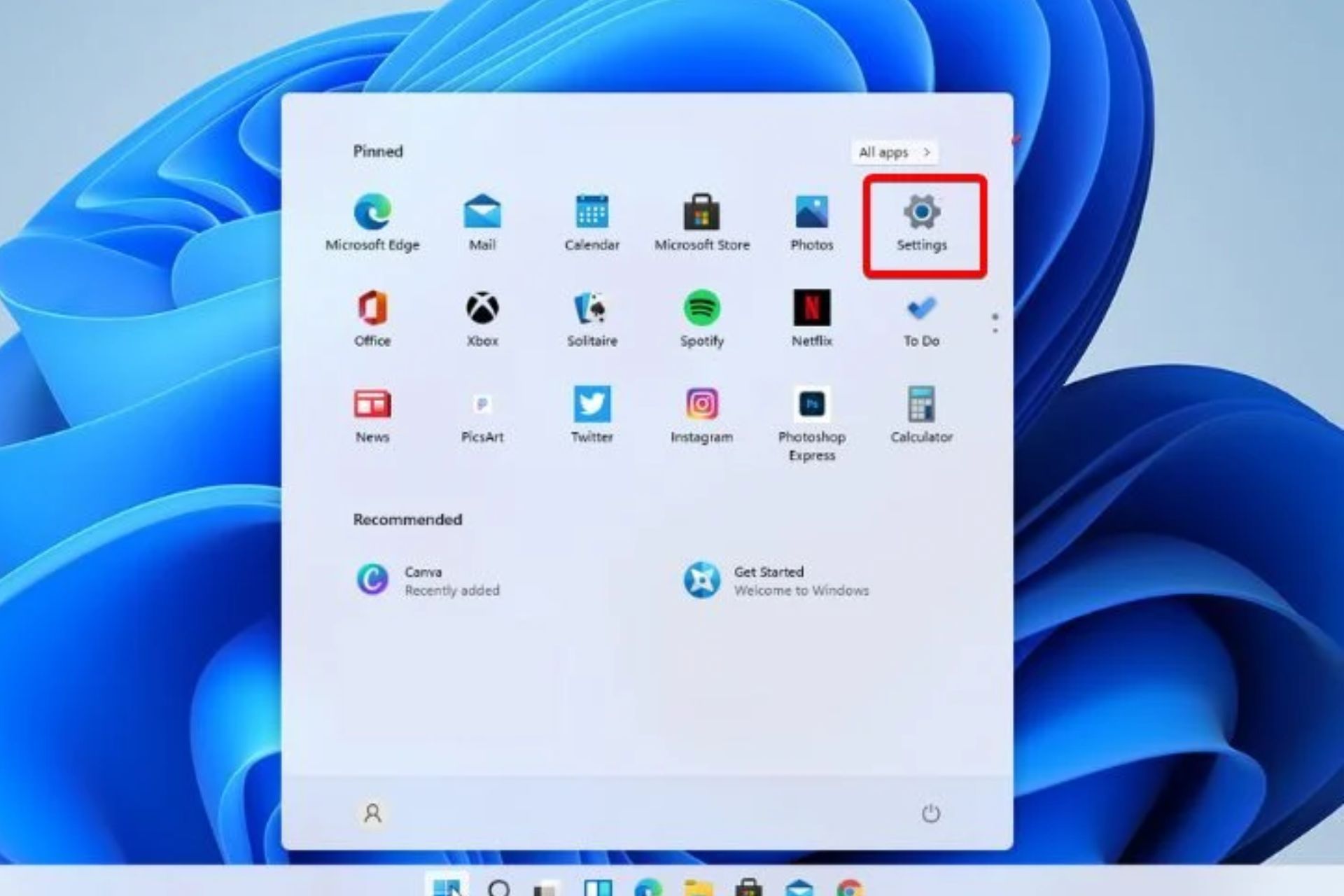Viewport: 1344px width, 896px height.
Task: Open the To Do app
Action: [x=922, y=318]
